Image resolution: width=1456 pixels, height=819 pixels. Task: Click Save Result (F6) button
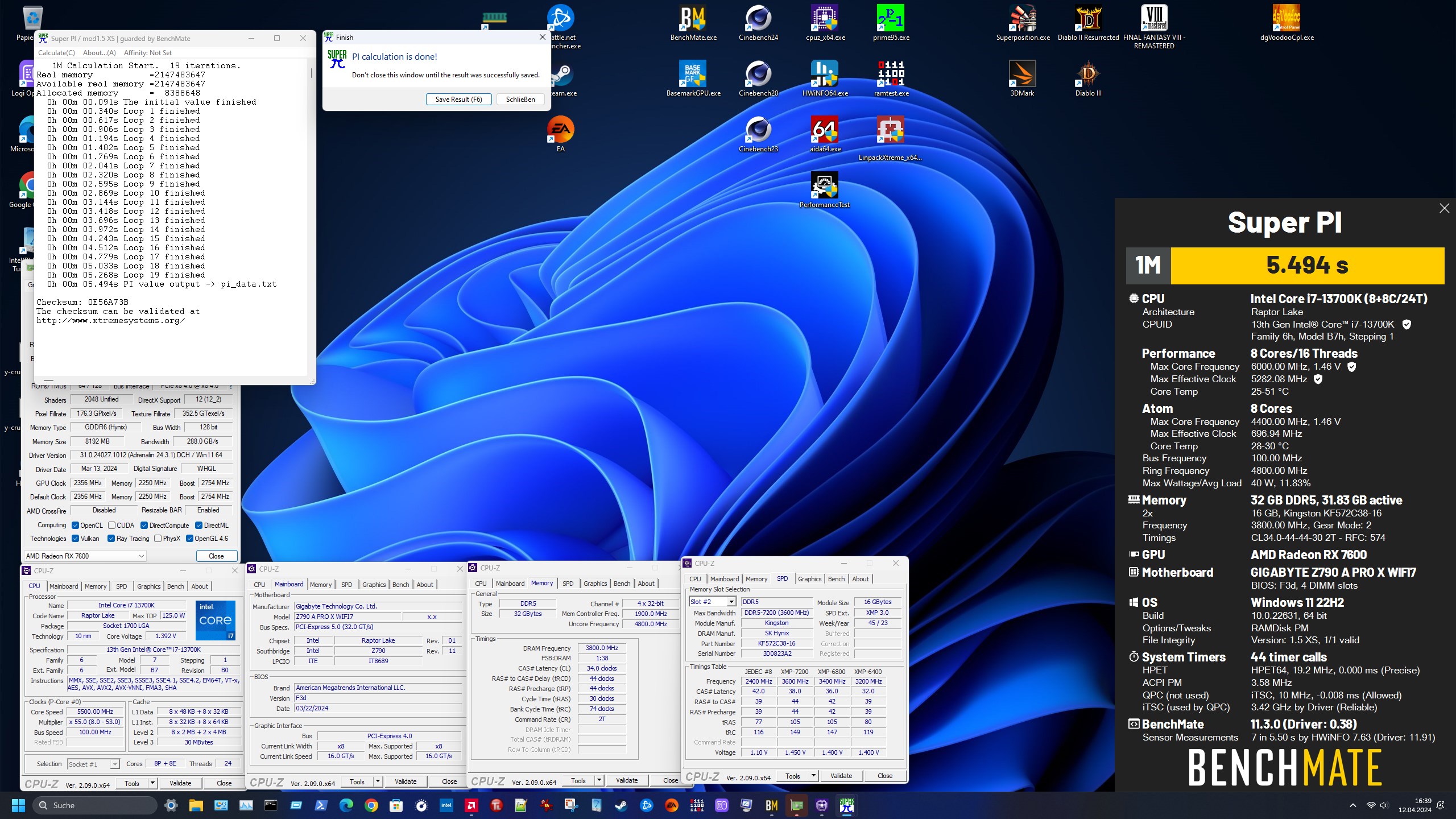tap(458, 99)
